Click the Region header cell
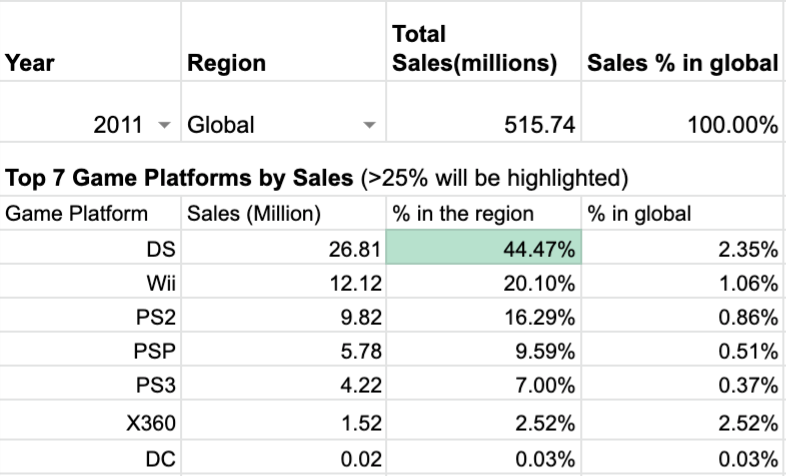The width and height of the screenshot is (786, 476). click(226, 64)
